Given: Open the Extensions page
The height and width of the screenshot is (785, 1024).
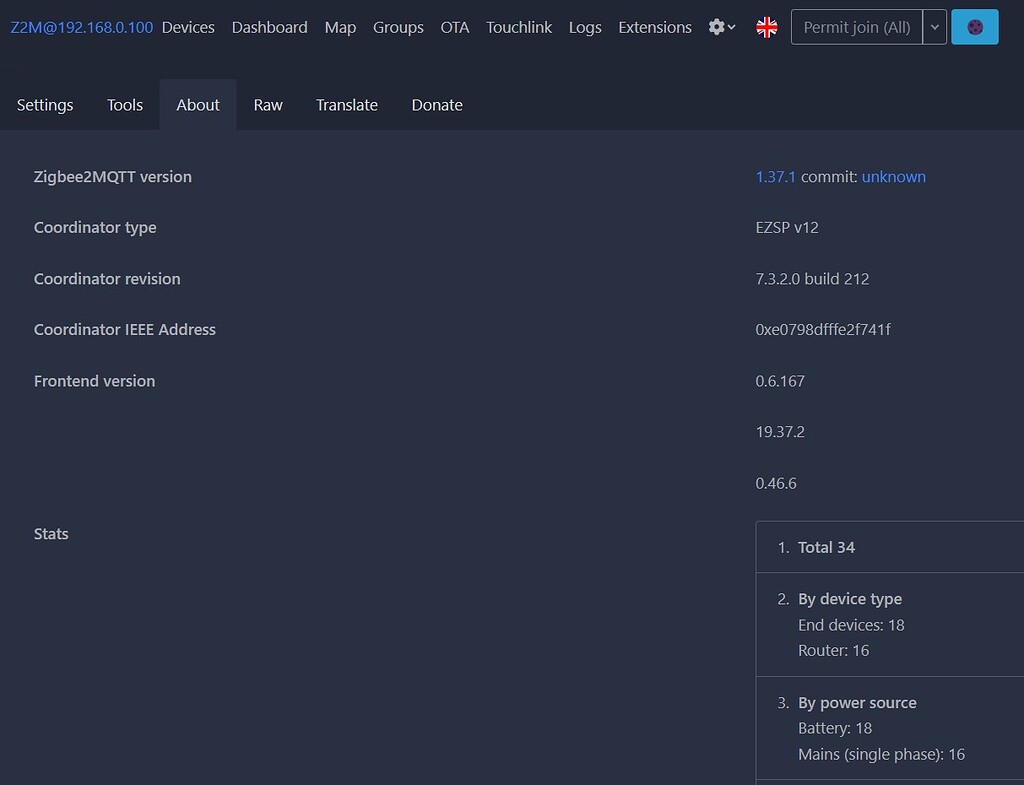Looking at the screenshot, I should (x=654, y=27).
